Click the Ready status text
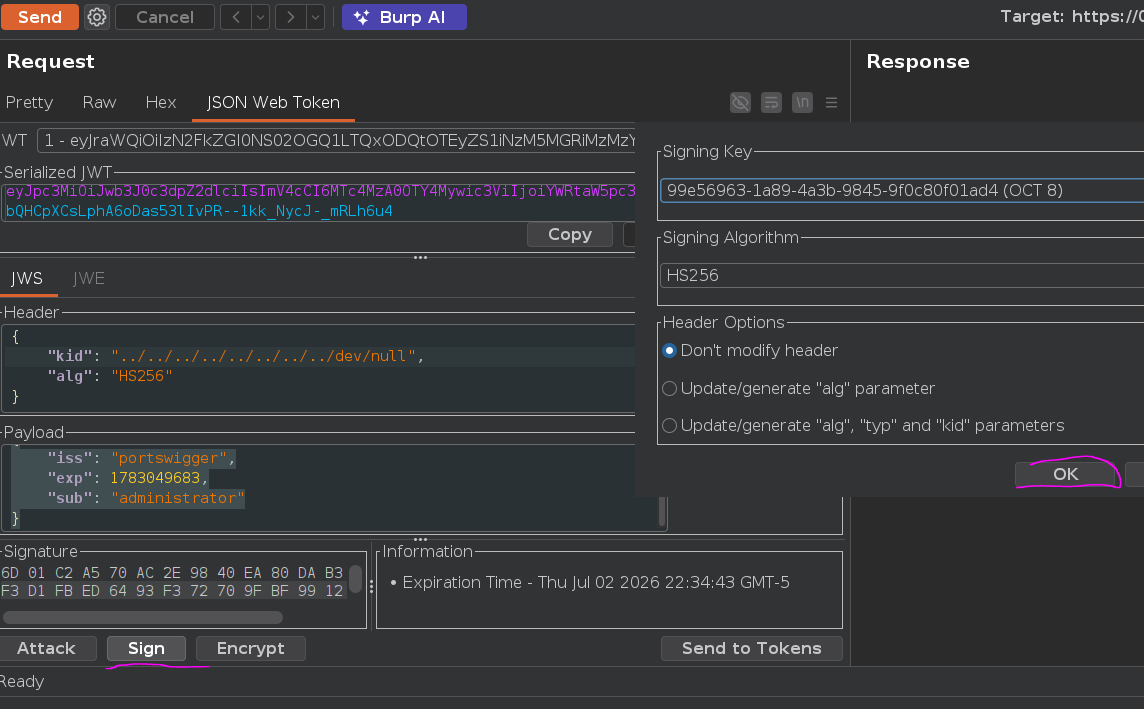The height and width of the screenshot is (709, 1144). [22, 681]
